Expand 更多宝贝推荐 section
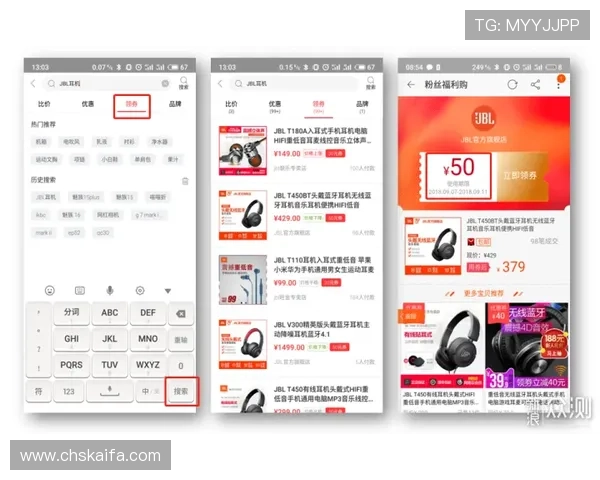Viewport: 600px width, 480px height. click(484, 293)
